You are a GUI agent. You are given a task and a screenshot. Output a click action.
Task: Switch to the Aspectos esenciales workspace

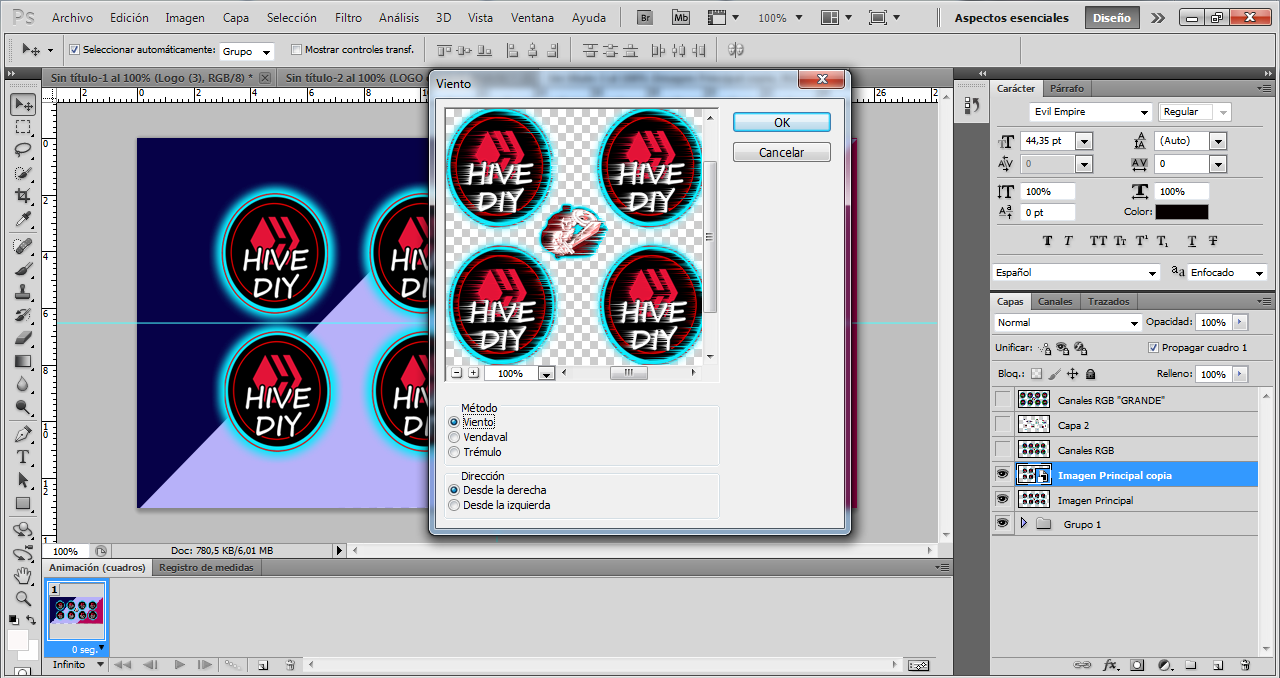point(1011,18)
